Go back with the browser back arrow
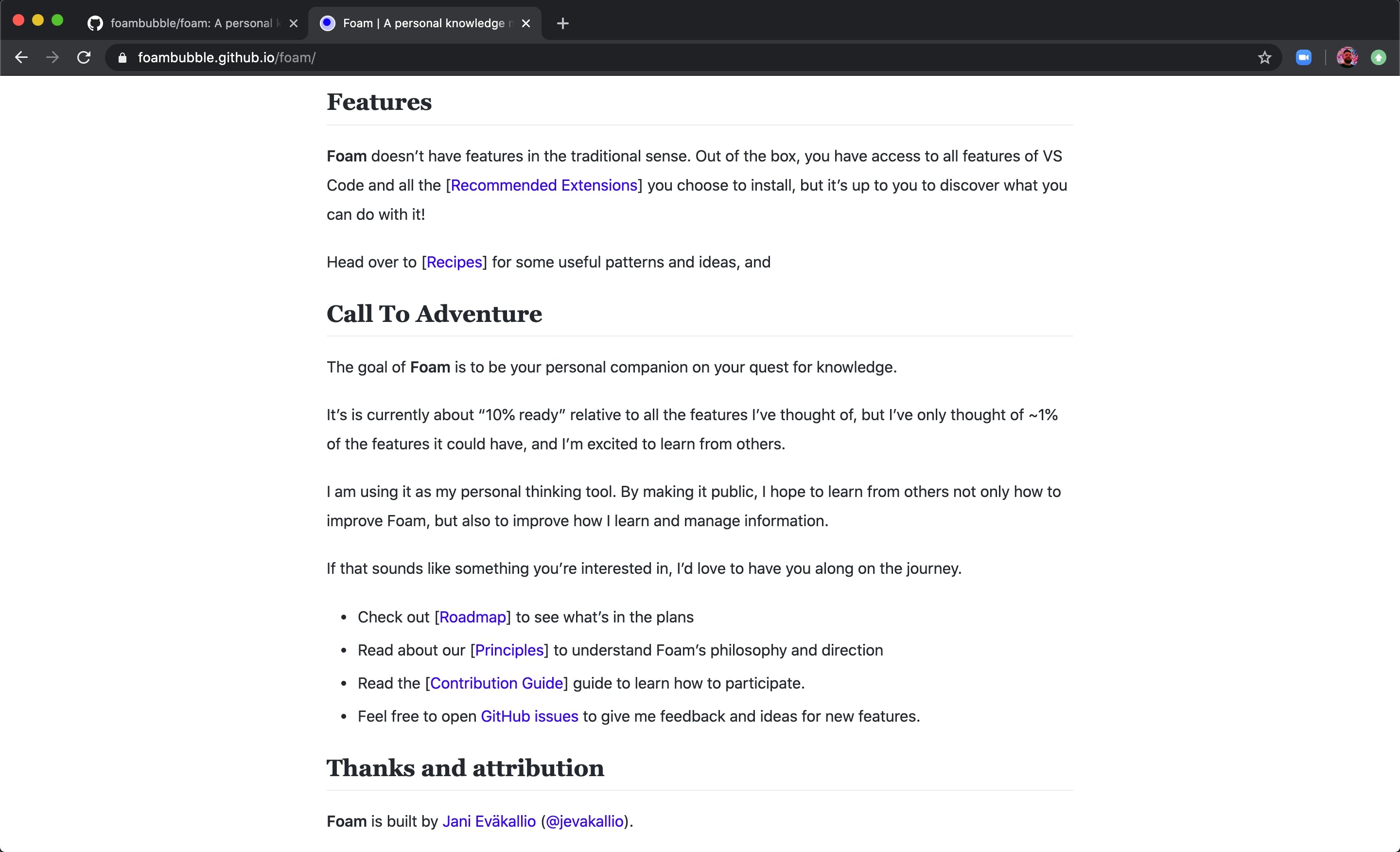This screenshot has width=1400, height=852. pyautogui.click(x=21, y=57)
